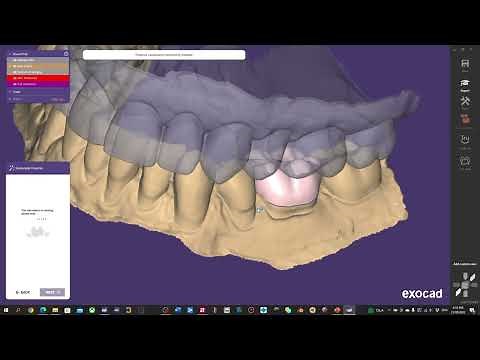Click the taskbar clock and date
The height and width of the screenshot is (360, 480).
point(458,310)
